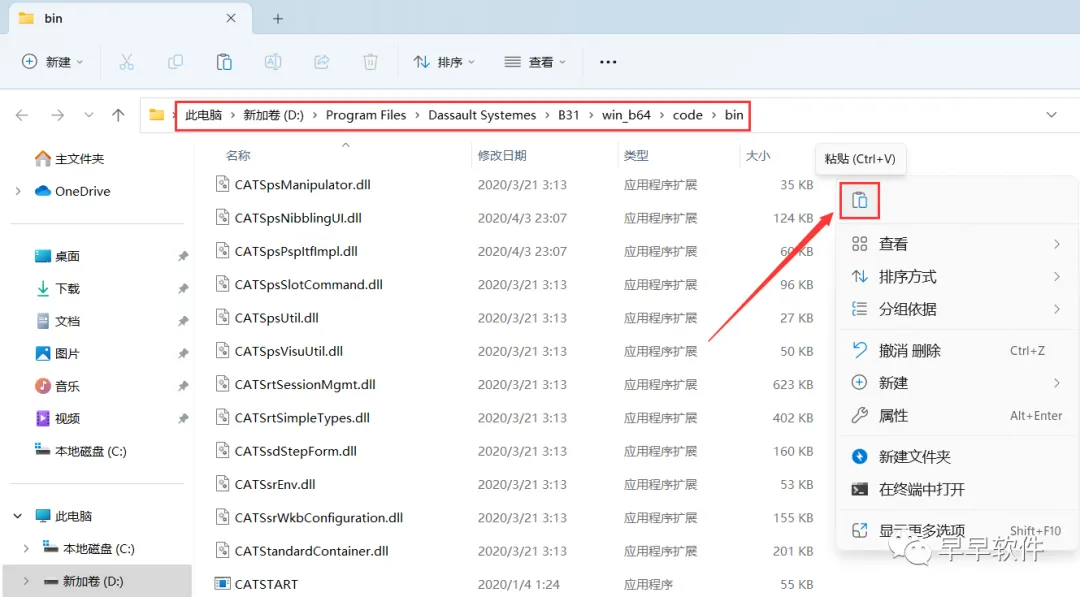Image resolution: width=1080 pixels, height=597 pixels.
Task: Open the 查看 view dropdown in toolbar
Action: [535, 62]
